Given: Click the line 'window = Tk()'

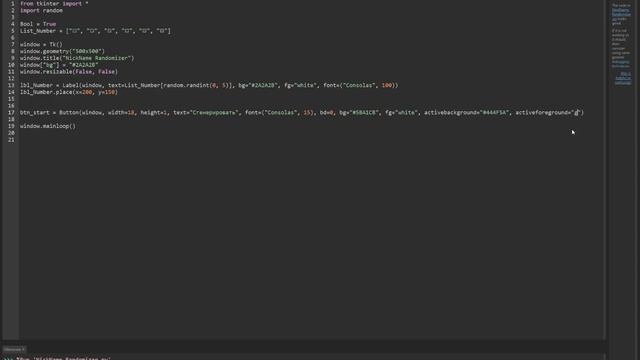Looking at the screenshot, I should point(41,44).
